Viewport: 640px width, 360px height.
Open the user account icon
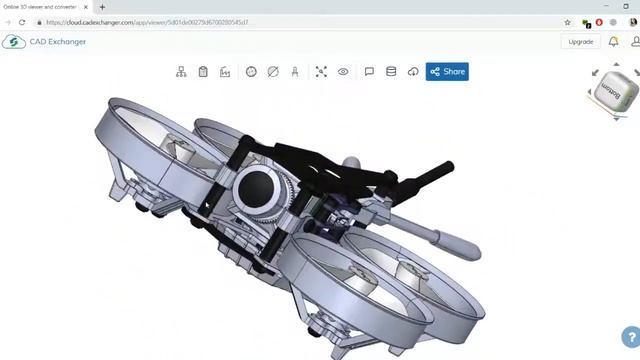(636, 42)
